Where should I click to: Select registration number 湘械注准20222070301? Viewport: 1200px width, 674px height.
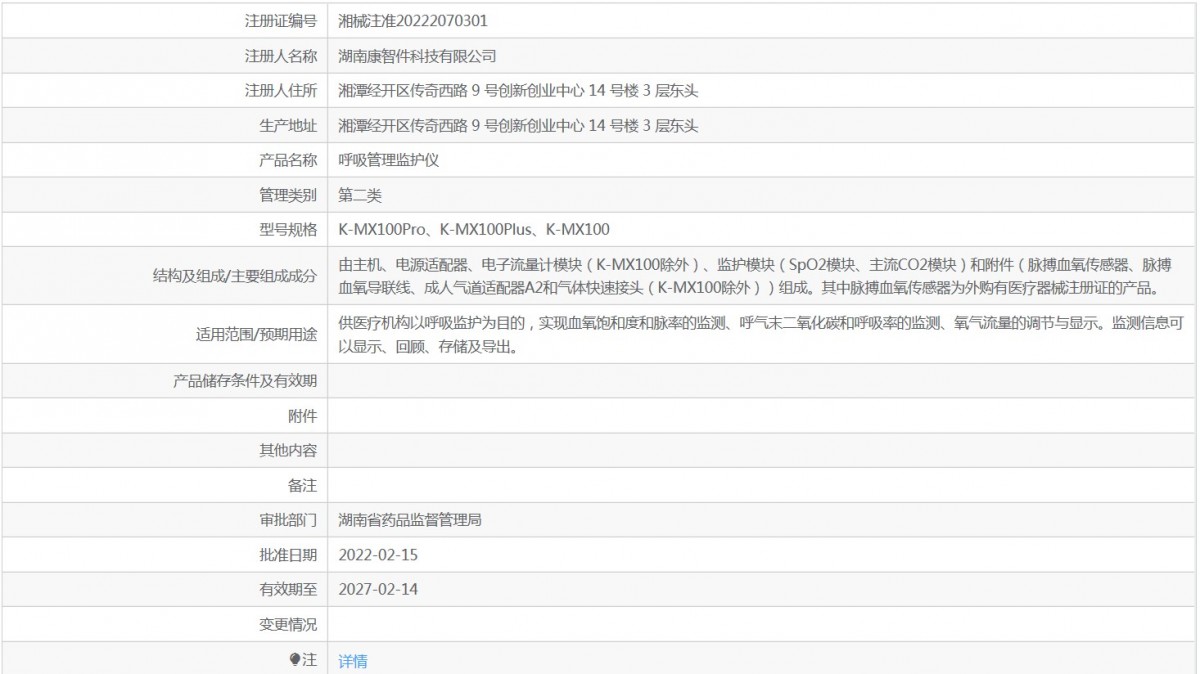(x=413, y=20)
